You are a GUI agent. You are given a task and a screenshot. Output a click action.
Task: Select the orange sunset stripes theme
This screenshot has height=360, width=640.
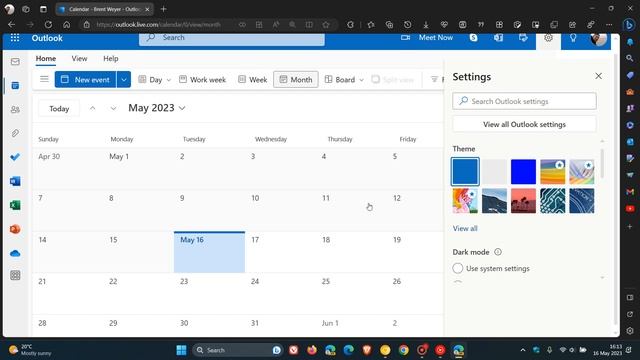[x=553, y=172]
